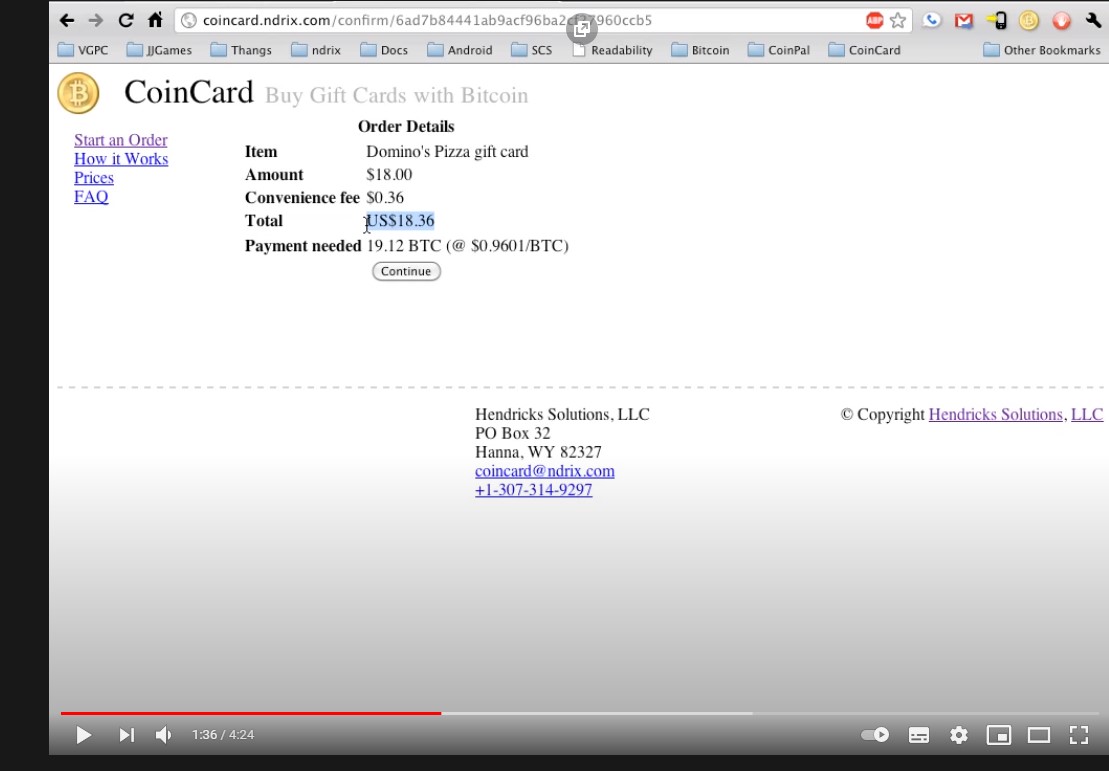Open the VGPC bookmarks folder
The image size is (1109, 771).
[83, 50]
